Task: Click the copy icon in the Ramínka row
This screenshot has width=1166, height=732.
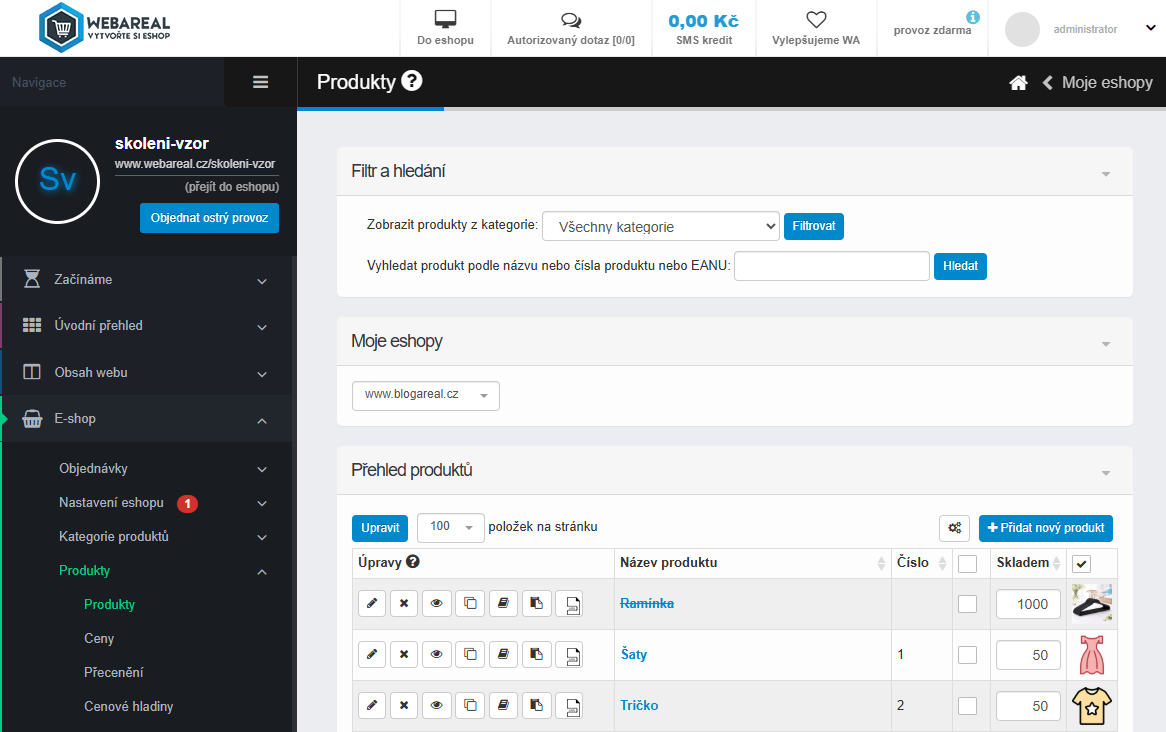Action: pos(469,604)
